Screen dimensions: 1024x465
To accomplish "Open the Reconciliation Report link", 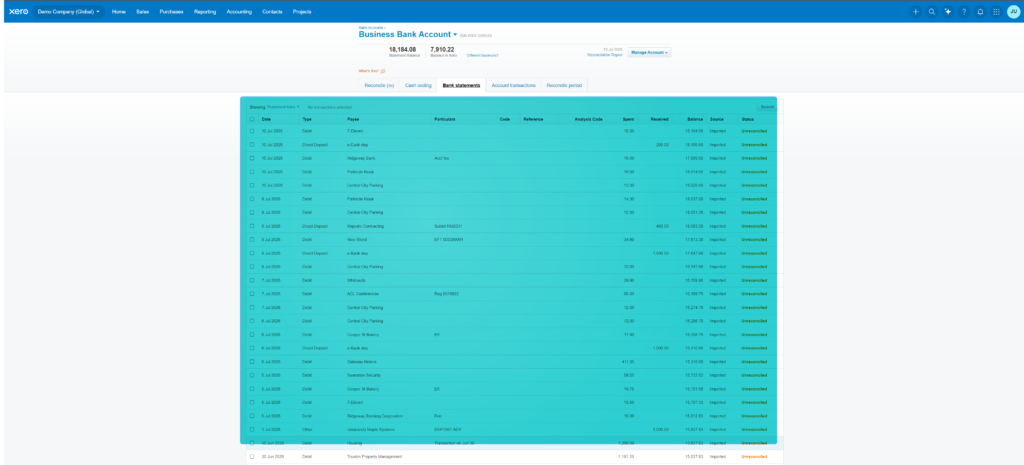I will coord(603,55).
